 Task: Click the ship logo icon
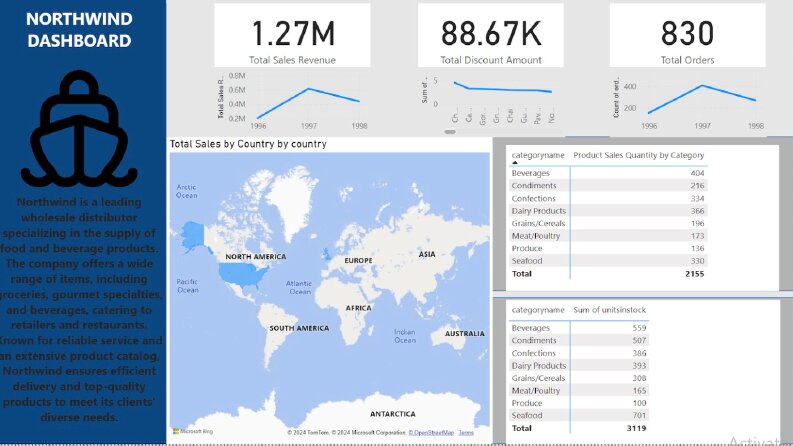coord(79,129)
